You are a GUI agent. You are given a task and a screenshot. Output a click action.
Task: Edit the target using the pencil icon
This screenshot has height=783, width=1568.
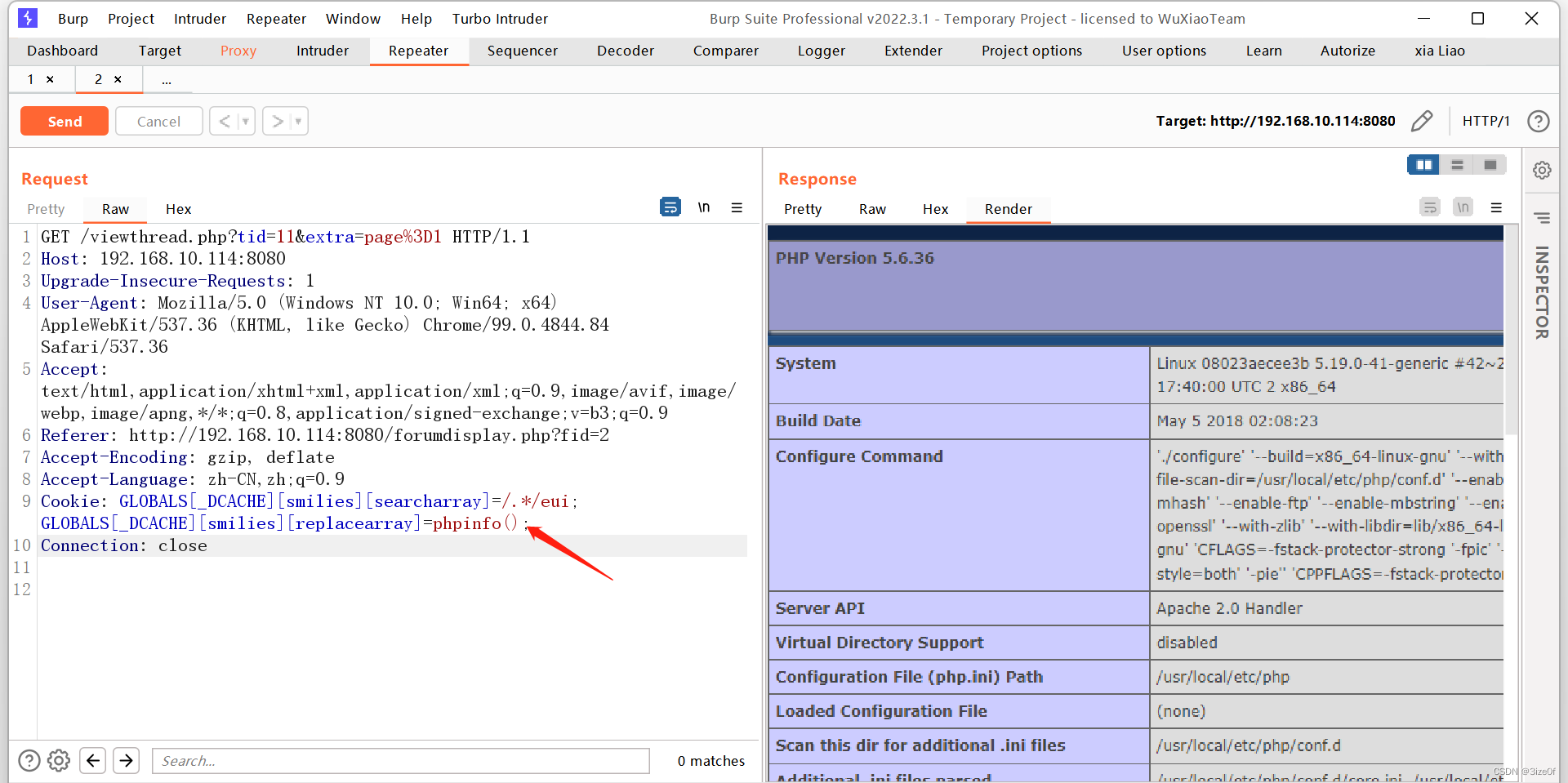pos(1422,121)
